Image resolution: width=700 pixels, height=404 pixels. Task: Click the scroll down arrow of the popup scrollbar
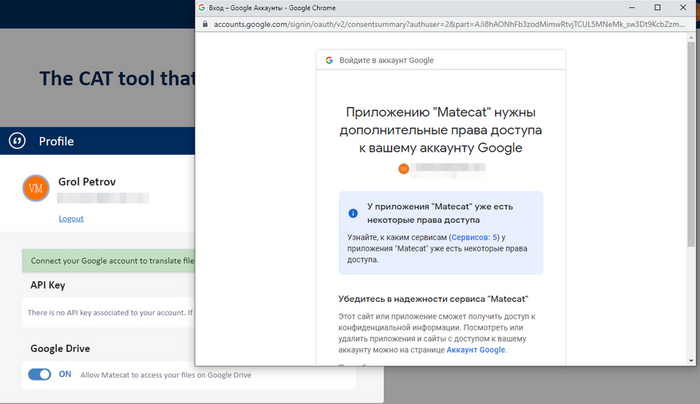(x=692, y=357)
